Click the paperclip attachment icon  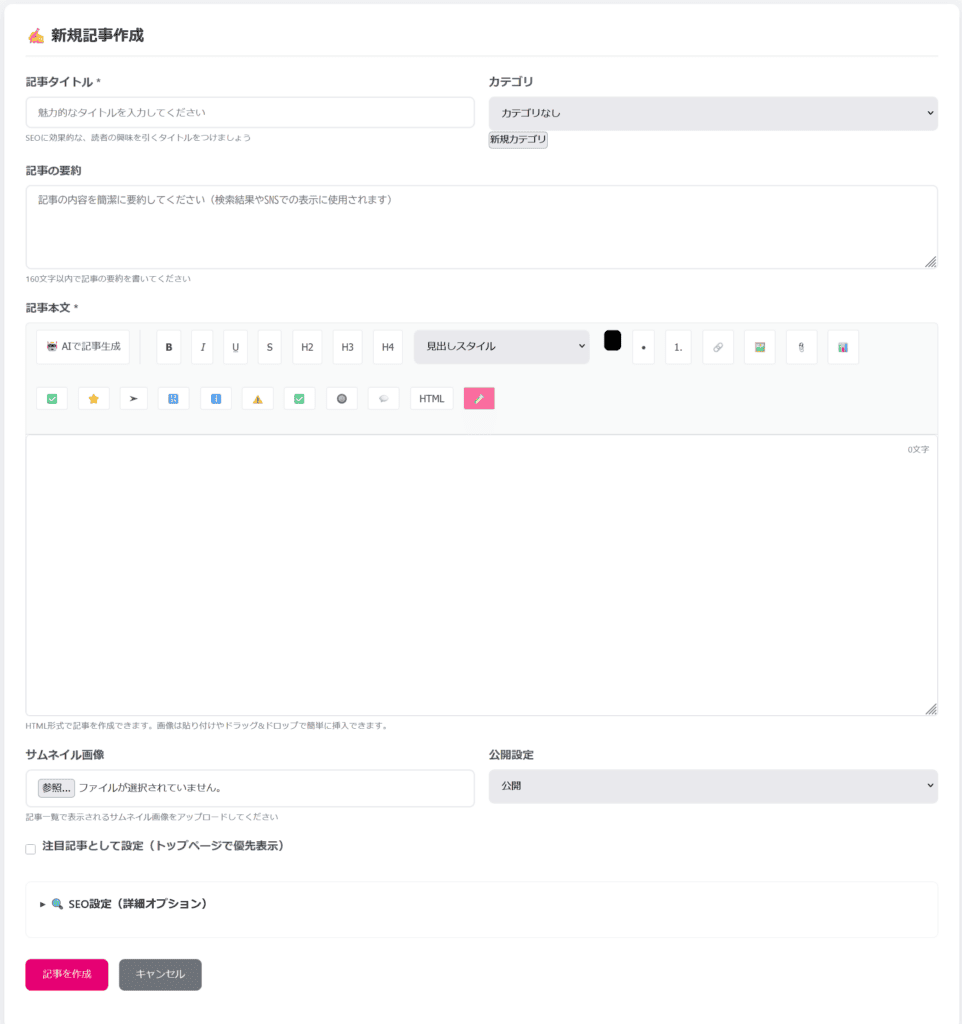(x=801, y=347)
